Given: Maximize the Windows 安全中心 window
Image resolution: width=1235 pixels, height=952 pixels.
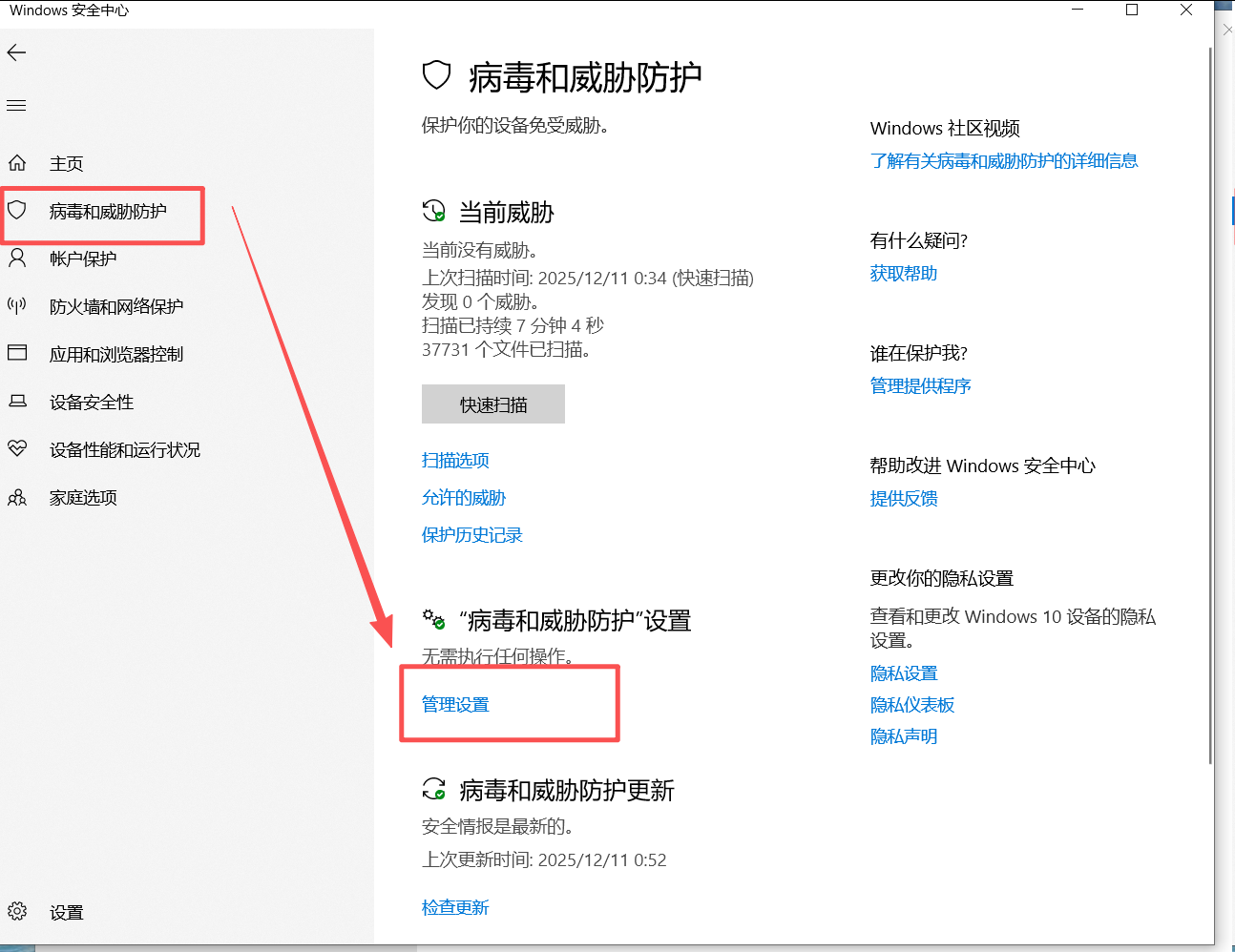Looking at the screenshot, I should 1132,10.
